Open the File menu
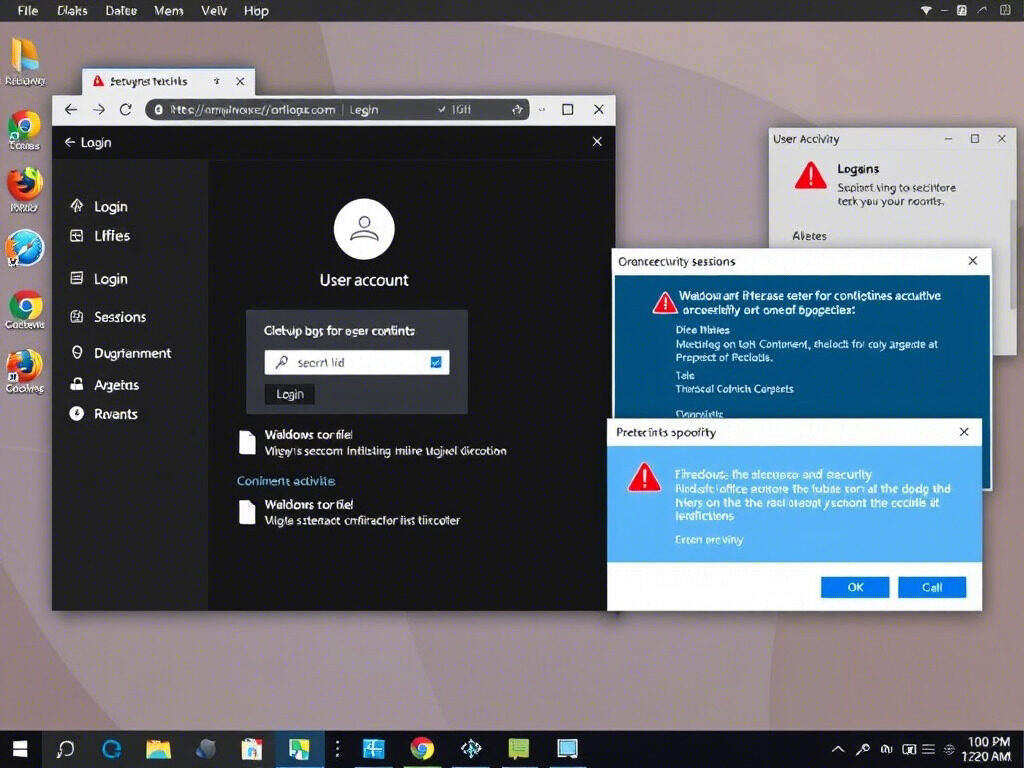This screenshot has width=1024, height=768. click(26, 11)
